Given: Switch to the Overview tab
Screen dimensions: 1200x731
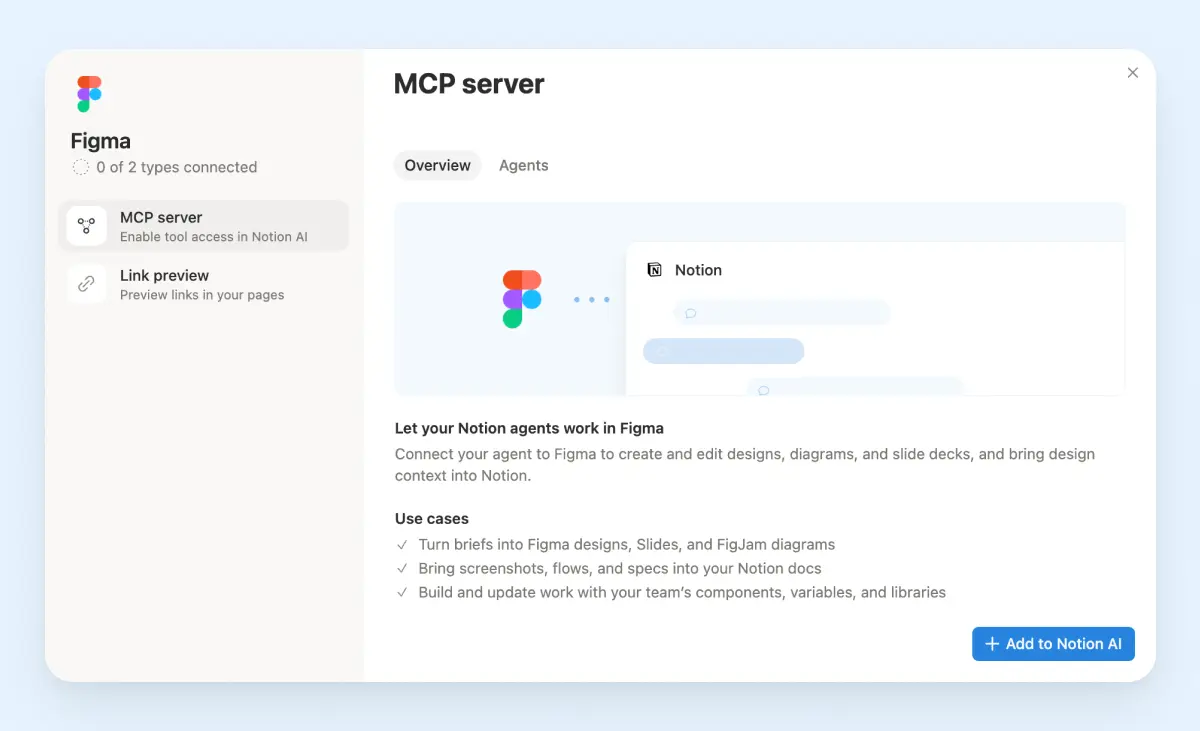Looking at the screenshot, I should coord(437,165).
